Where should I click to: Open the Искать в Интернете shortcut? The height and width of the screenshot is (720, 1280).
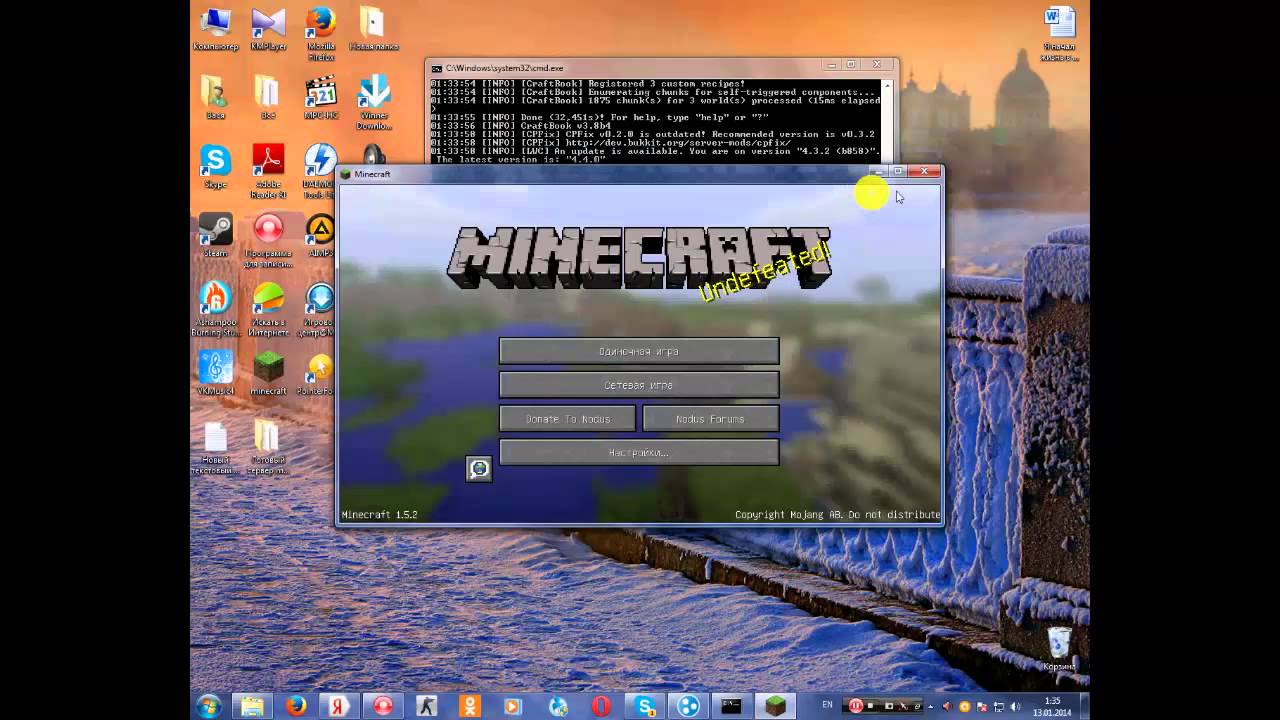pyautogui.click(x=268, y=309)
